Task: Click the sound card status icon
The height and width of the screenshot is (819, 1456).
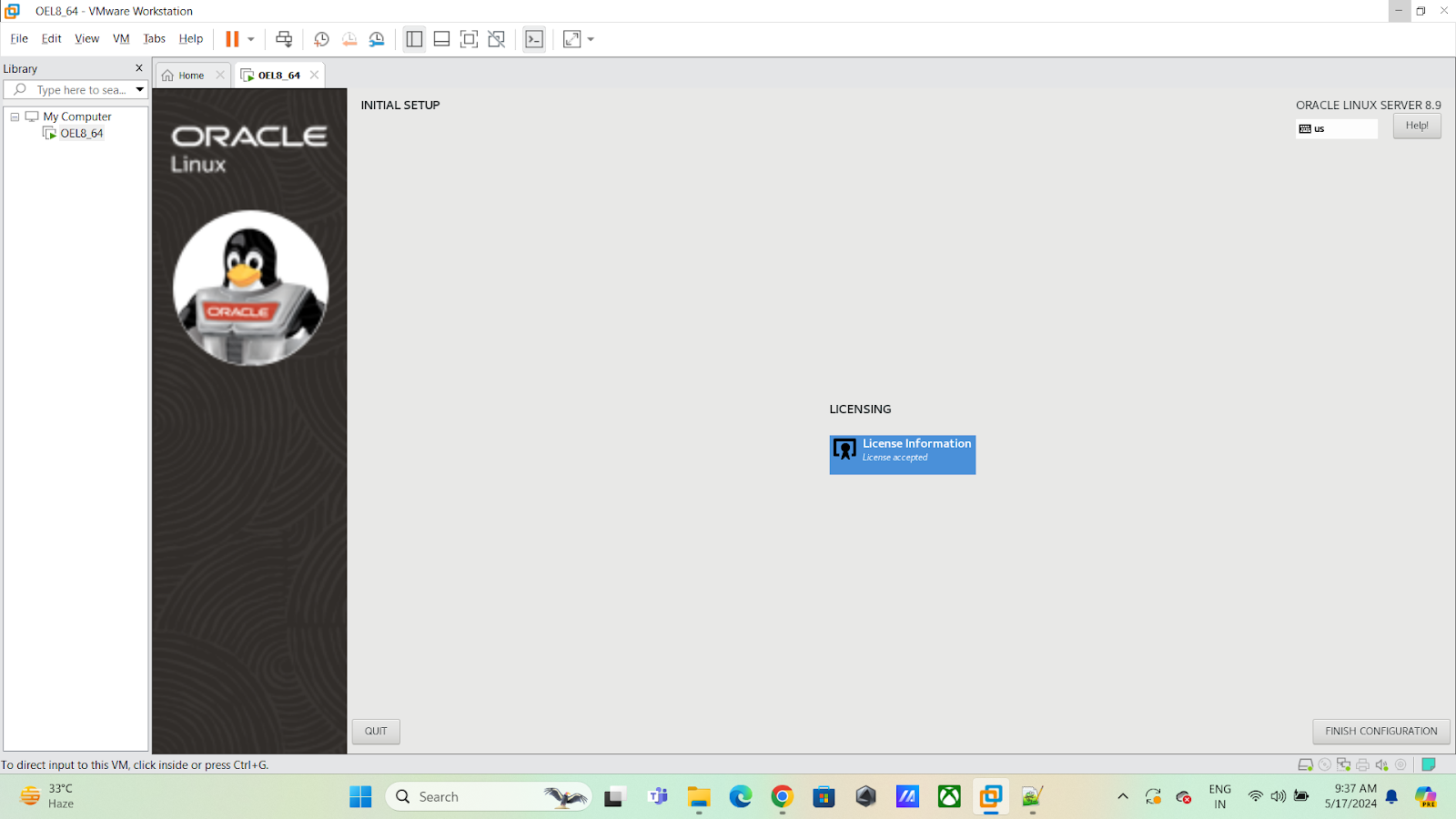Action: [x=1381, y=765]
